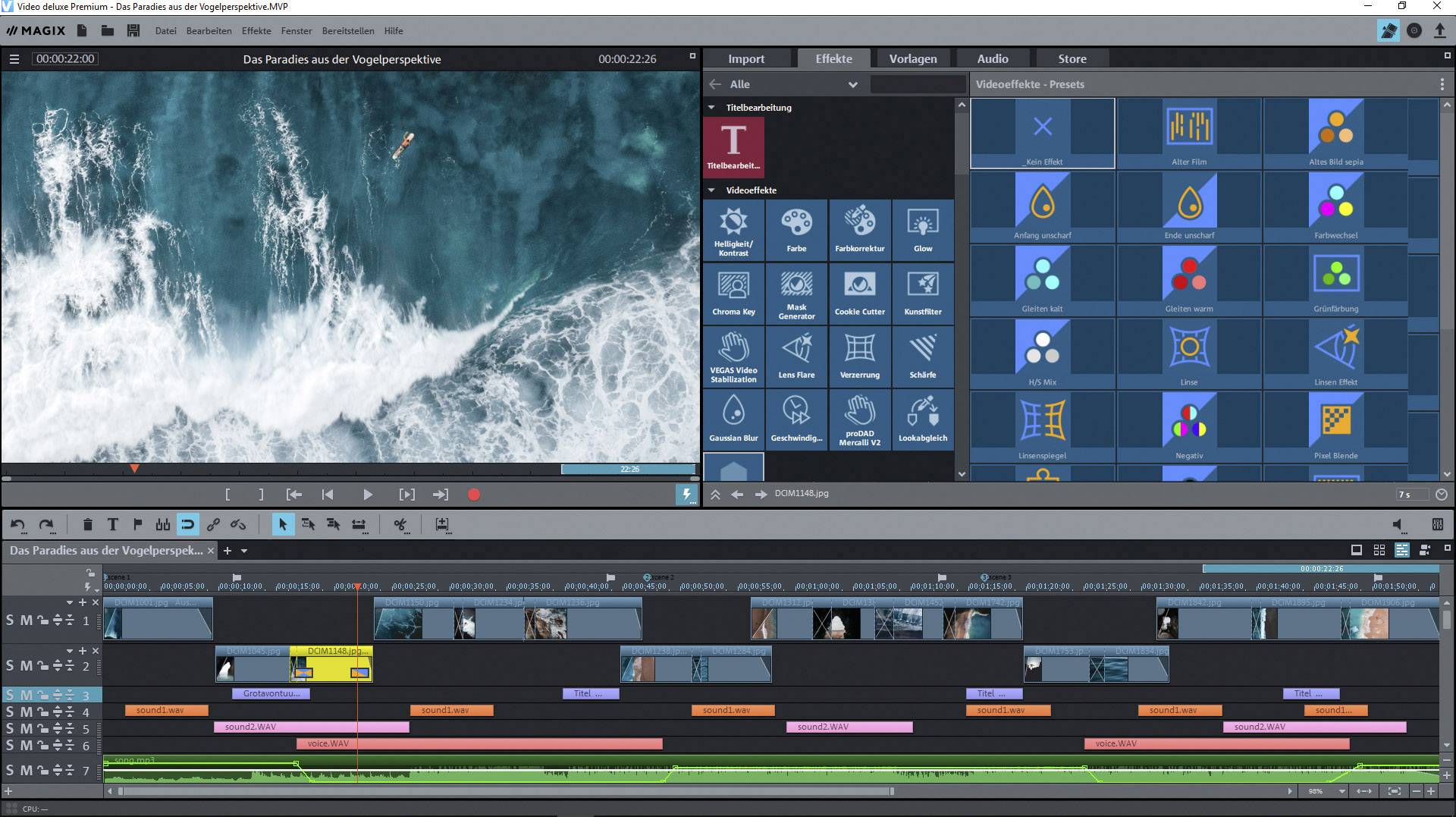Screen dimensions: 1456x817
Task: Collapse the Videoeffekte section
Action: click(x=711, y=190)
